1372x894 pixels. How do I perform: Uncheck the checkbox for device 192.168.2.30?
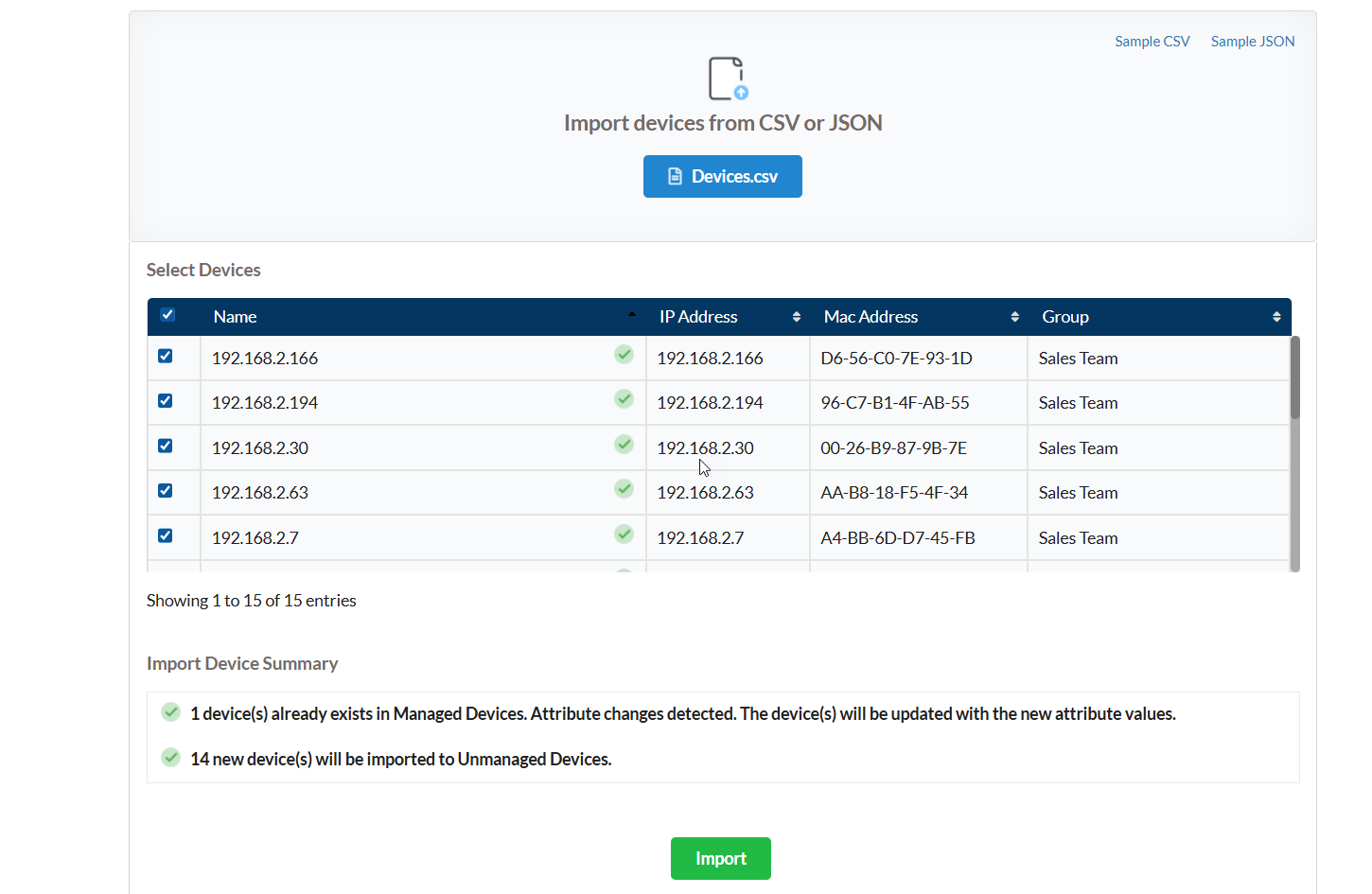[166, 447]
